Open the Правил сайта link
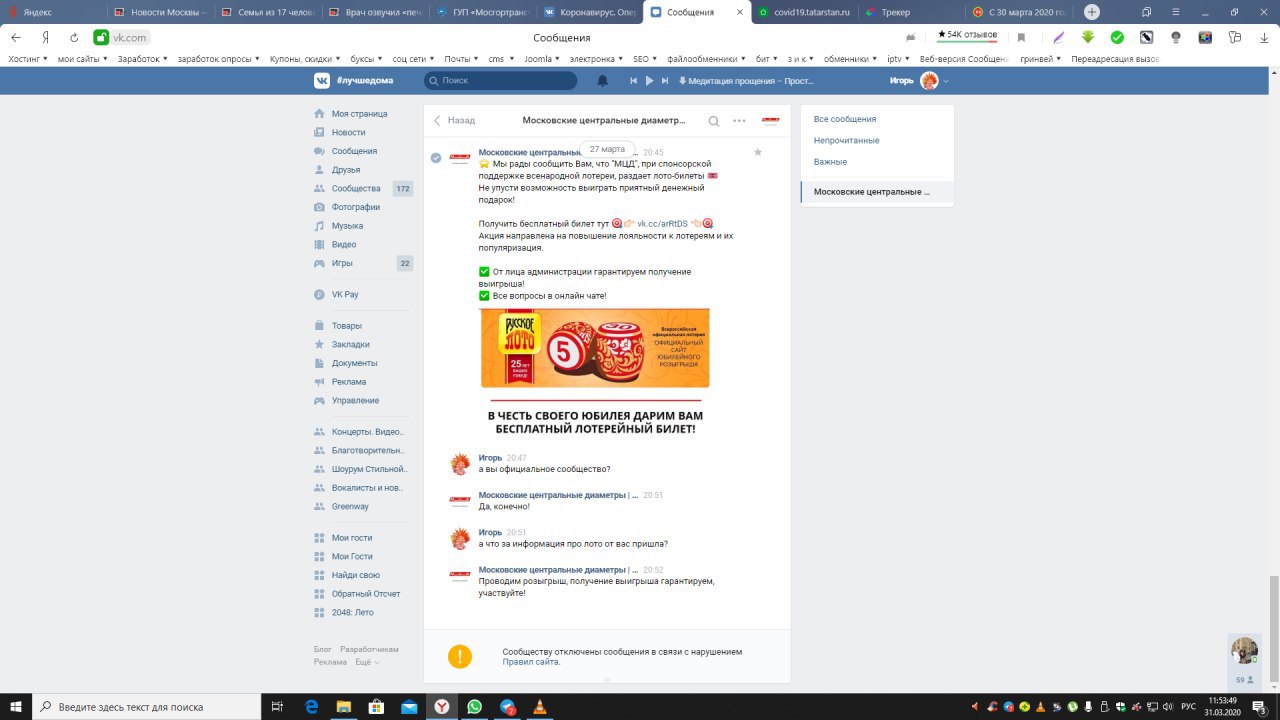The height and width of the screenshot is (720, 1280). 530,662
